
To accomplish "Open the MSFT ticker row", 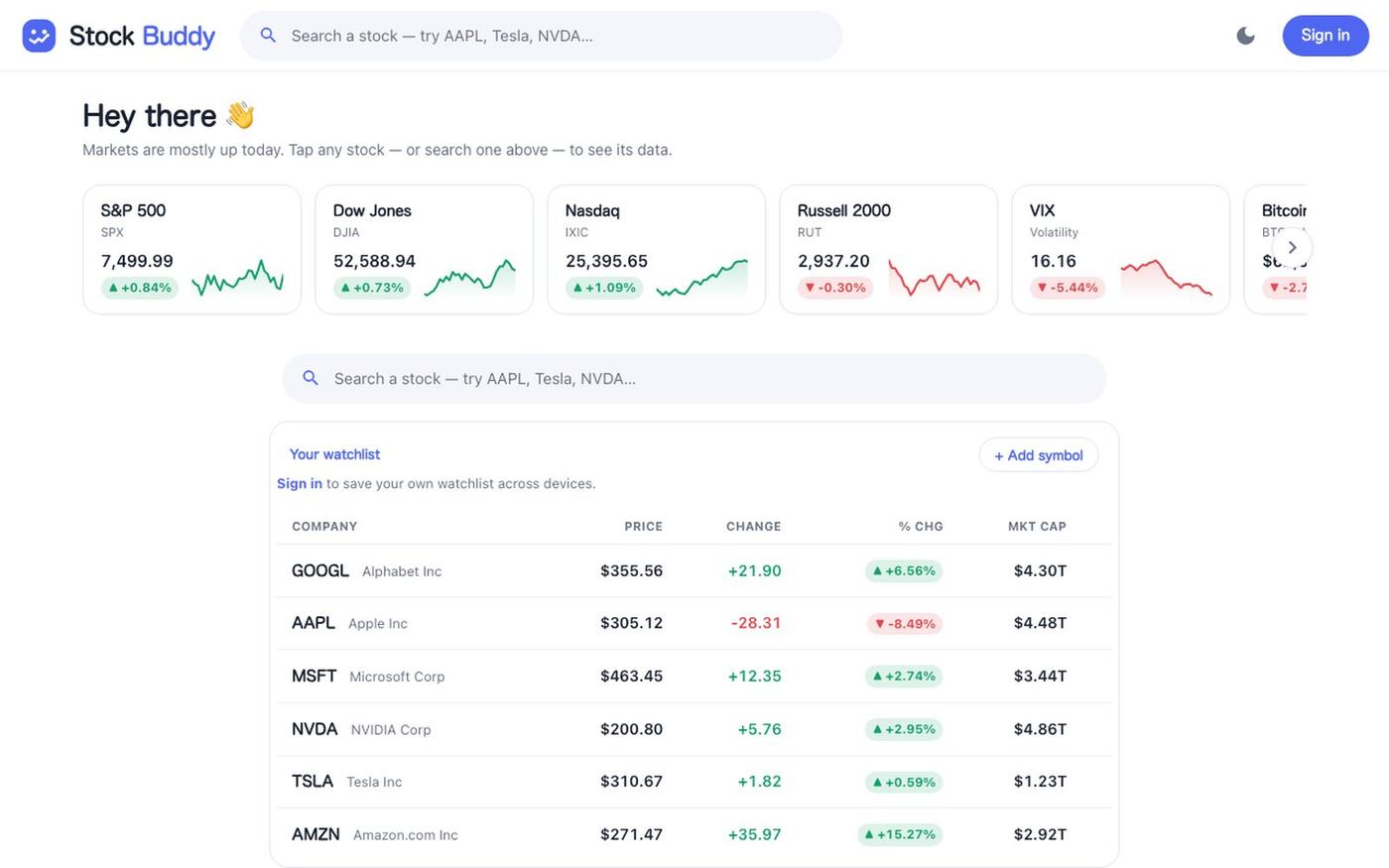I will [x=694, y=677].
